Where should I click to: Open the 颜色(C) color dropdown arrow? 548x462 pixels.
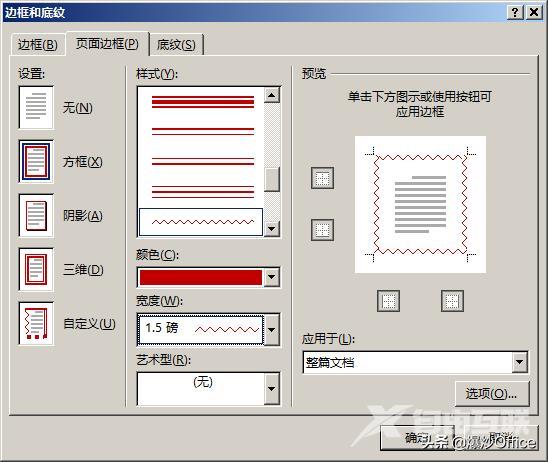(272, 277)
